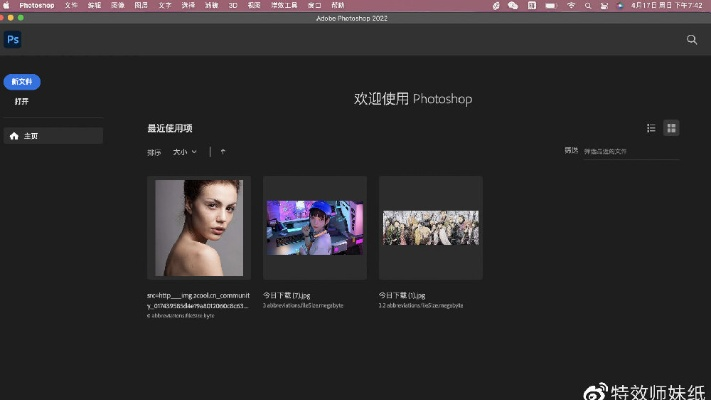The image size is (711, 400).
Task: Click the 今日下载 (7).jpg file name
Action: point(287,295)
